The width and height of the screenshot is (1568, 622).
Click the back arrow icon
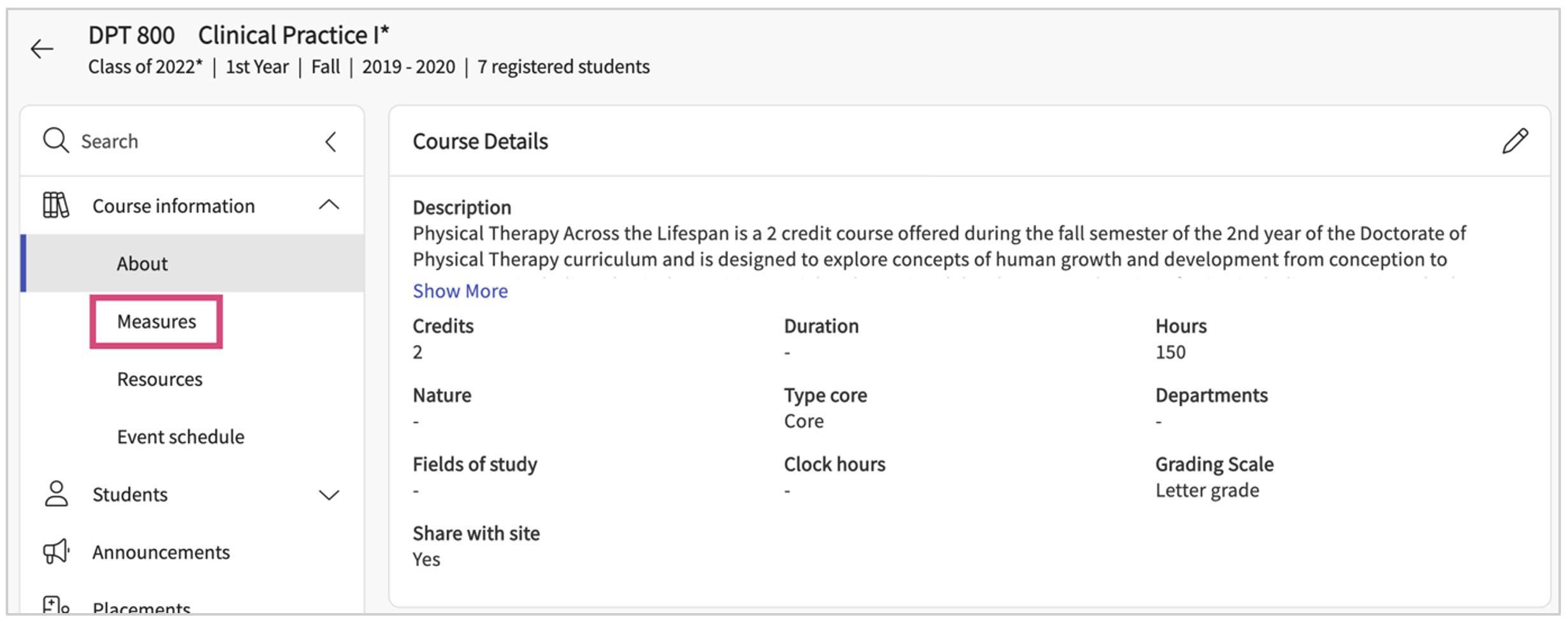pyautogui.click(x=42, y=49)
